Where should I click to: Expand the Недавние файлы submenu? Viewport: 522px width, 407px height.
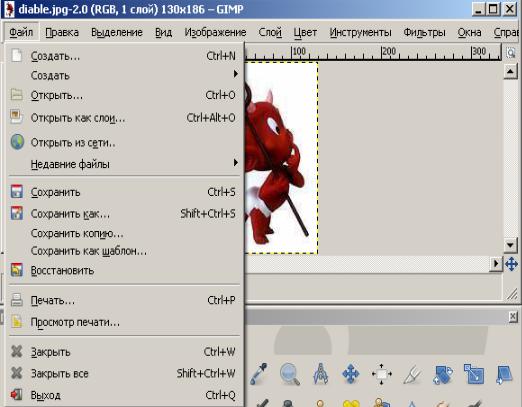(124, 164)
